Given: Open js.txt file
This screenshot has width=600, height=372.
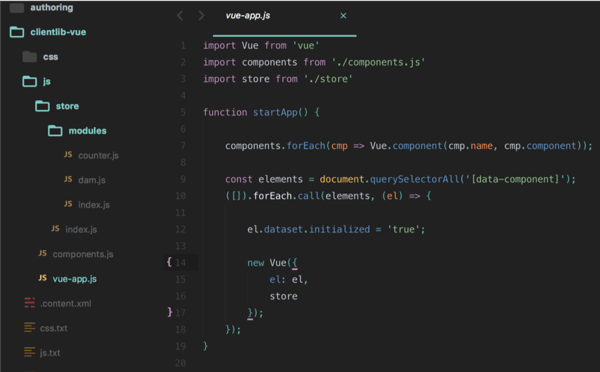Looking at the screenshot, I should (x=50, y=353).
